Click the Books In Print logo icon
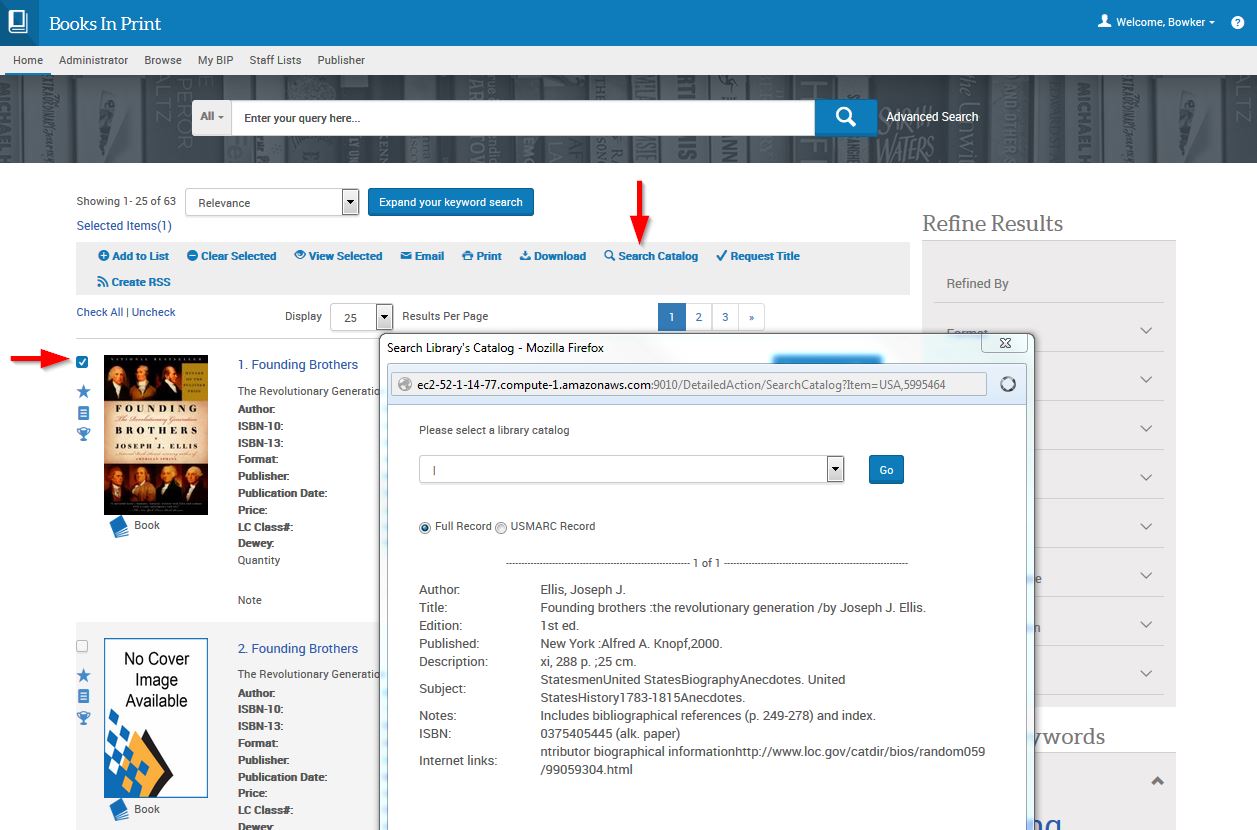This screenshot has width=1257, height=830. (18, 22)
